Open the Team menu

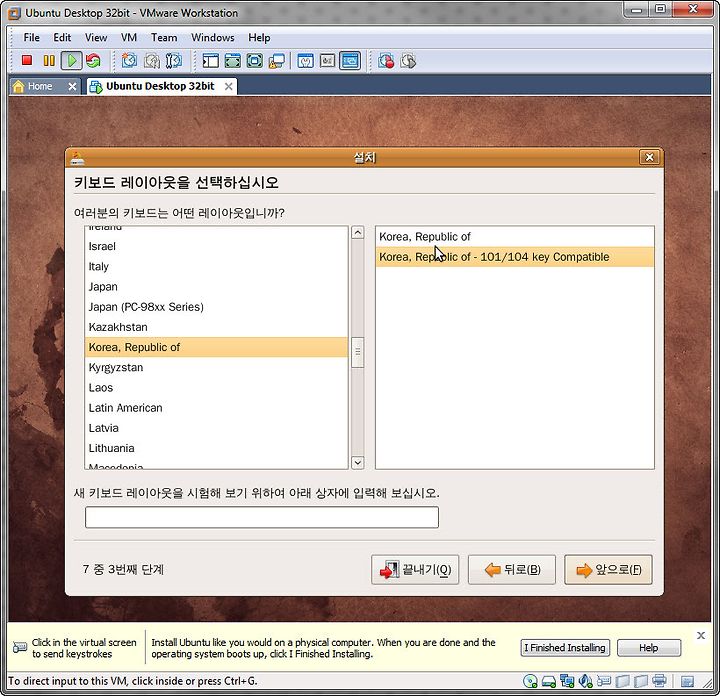(164, 38)
